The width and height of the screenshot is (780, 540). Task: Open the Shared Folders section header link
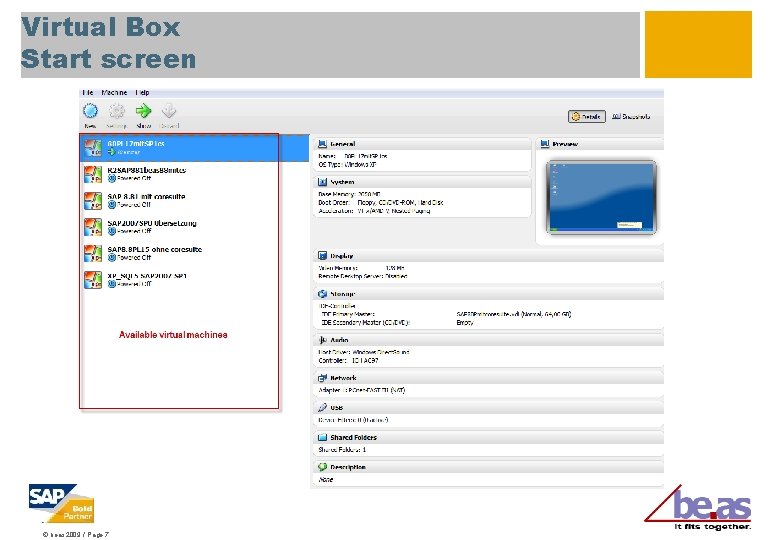(354, 438)
